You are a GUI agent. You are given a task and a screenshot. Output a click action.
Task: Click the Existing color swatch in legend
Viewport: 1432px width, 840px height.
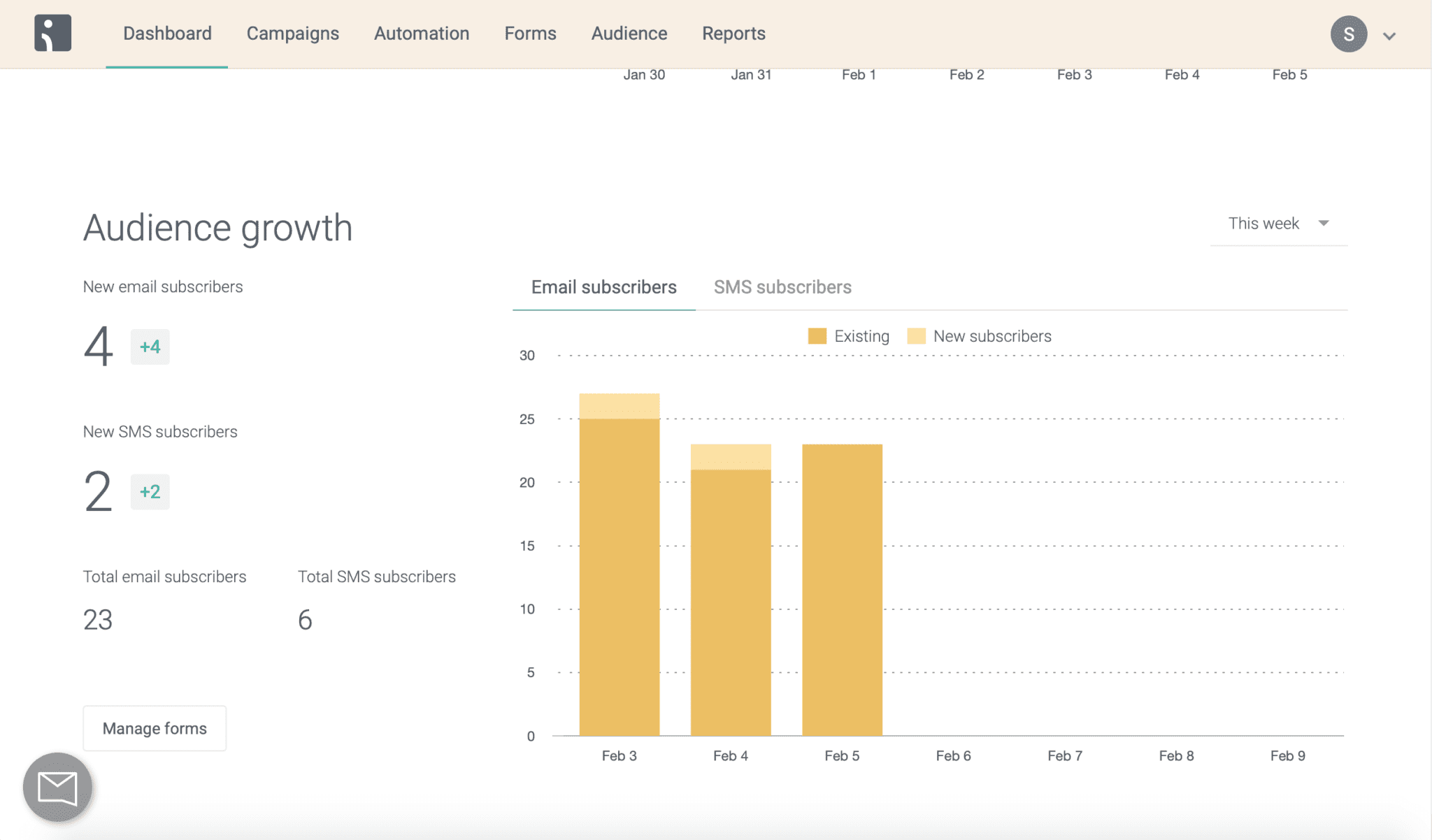pyautogui.click(x=818, y=335)
